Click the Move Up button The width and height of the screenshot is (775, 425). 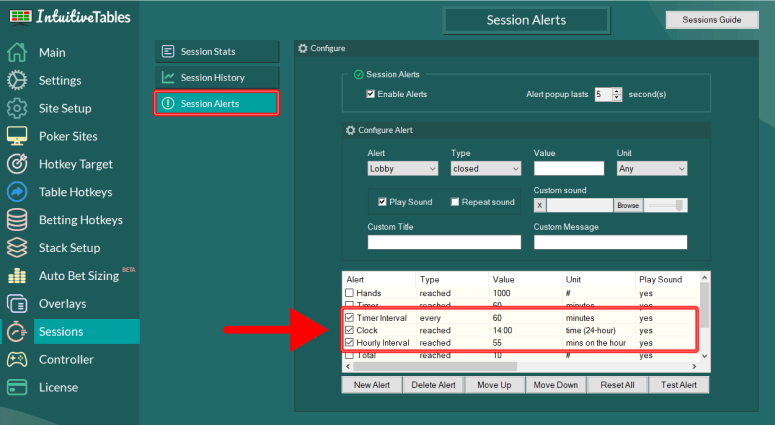(x=494, y=384)
